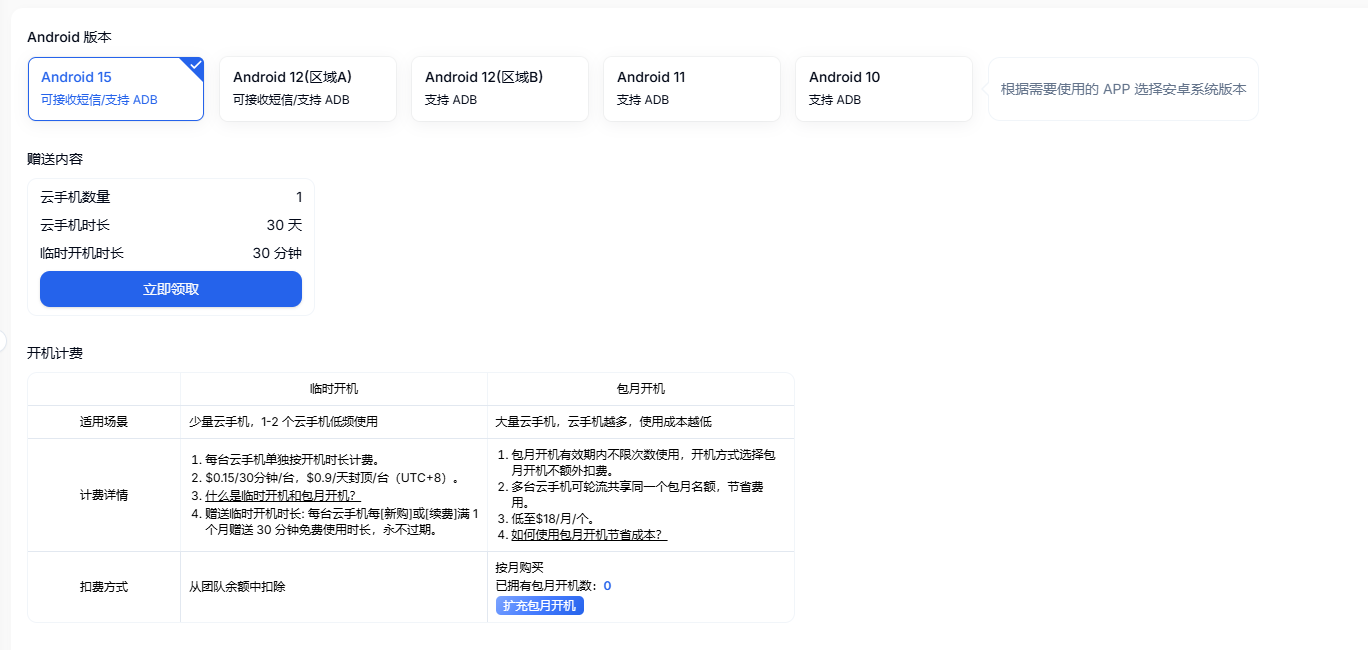
Task: Click the 立即领取 claim button
Action: click(x=170, y=289)
